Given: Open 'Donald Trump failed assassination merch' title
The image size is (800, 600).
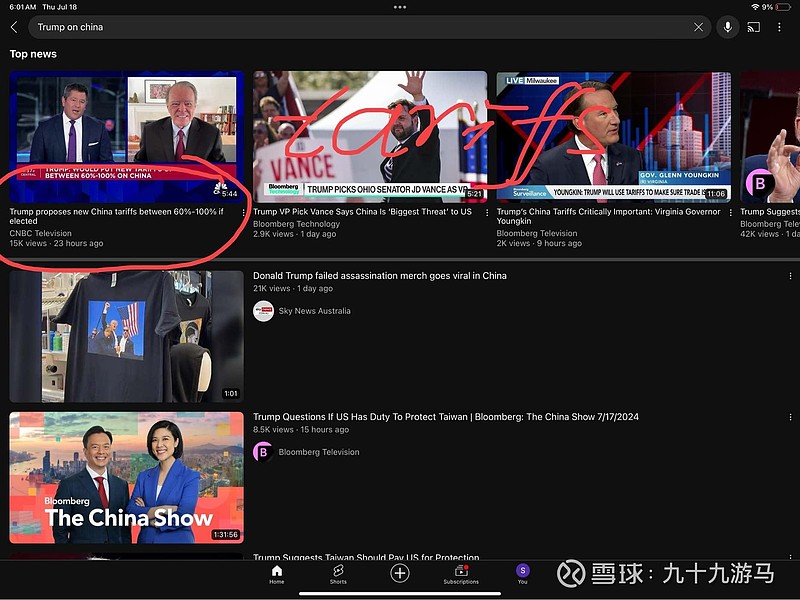Looking at the screenshot, I should coord(380,276).
